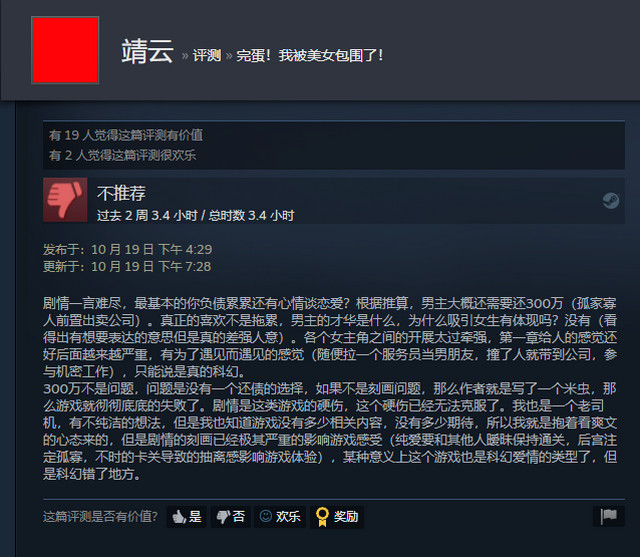The height and width of the screenshot is (557, 640).
Task: Click the 发布于 10 月 19 日 date
Action: pyautogui.click(x=127, y=249)
